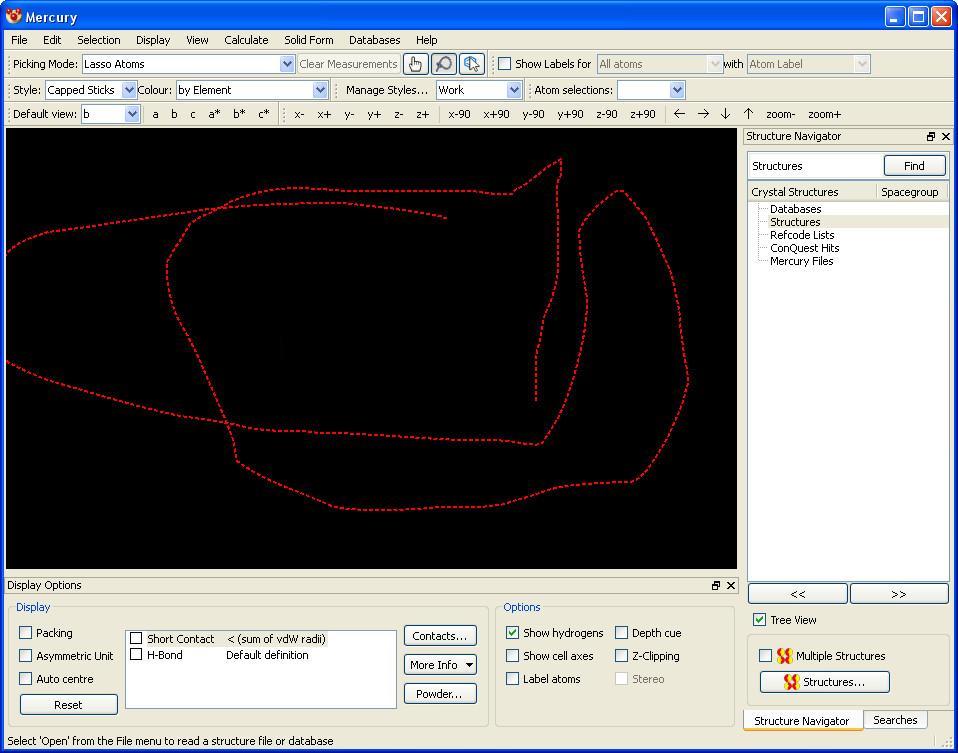
Task: Open the Display menu
Action: [x=153, y=40]
